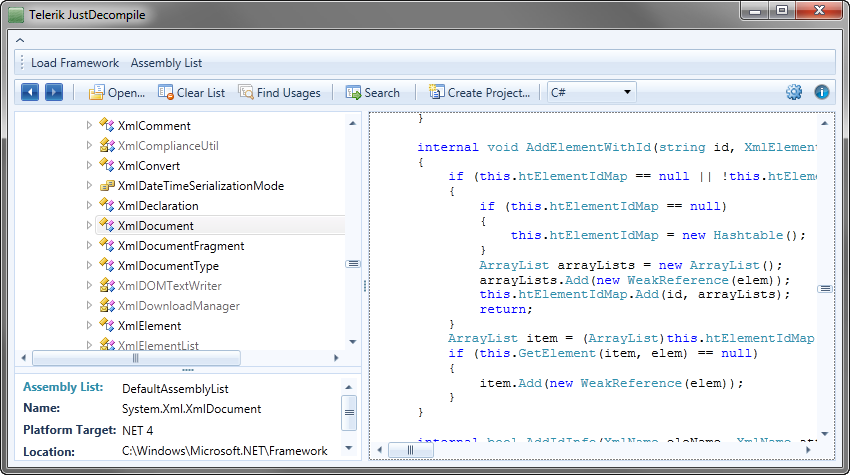Select XmlElementList in the tree
850x475 pixels.
tap(158, 345)
